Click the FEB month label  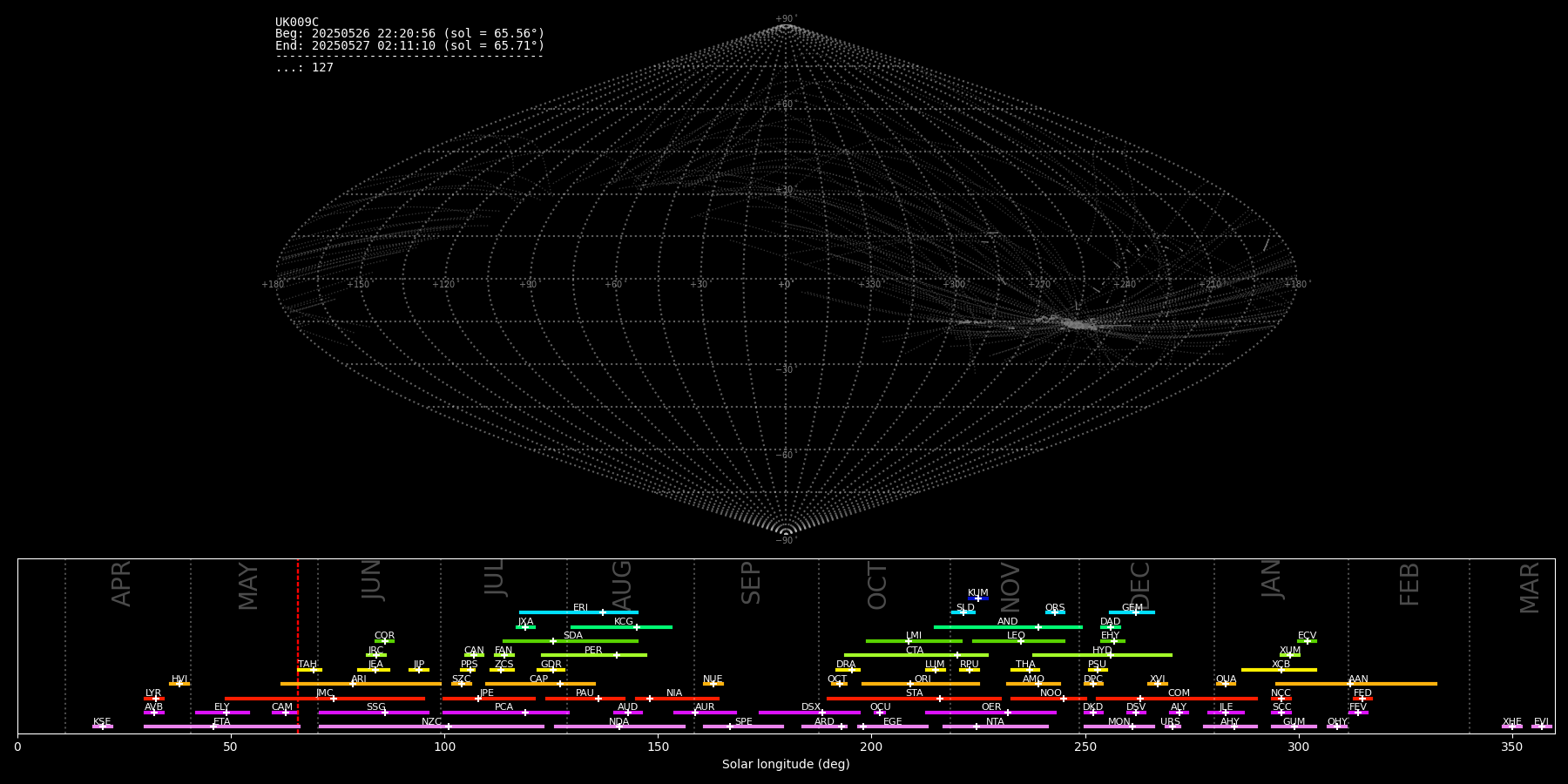pyautogui.click(x=1409, y=584)
